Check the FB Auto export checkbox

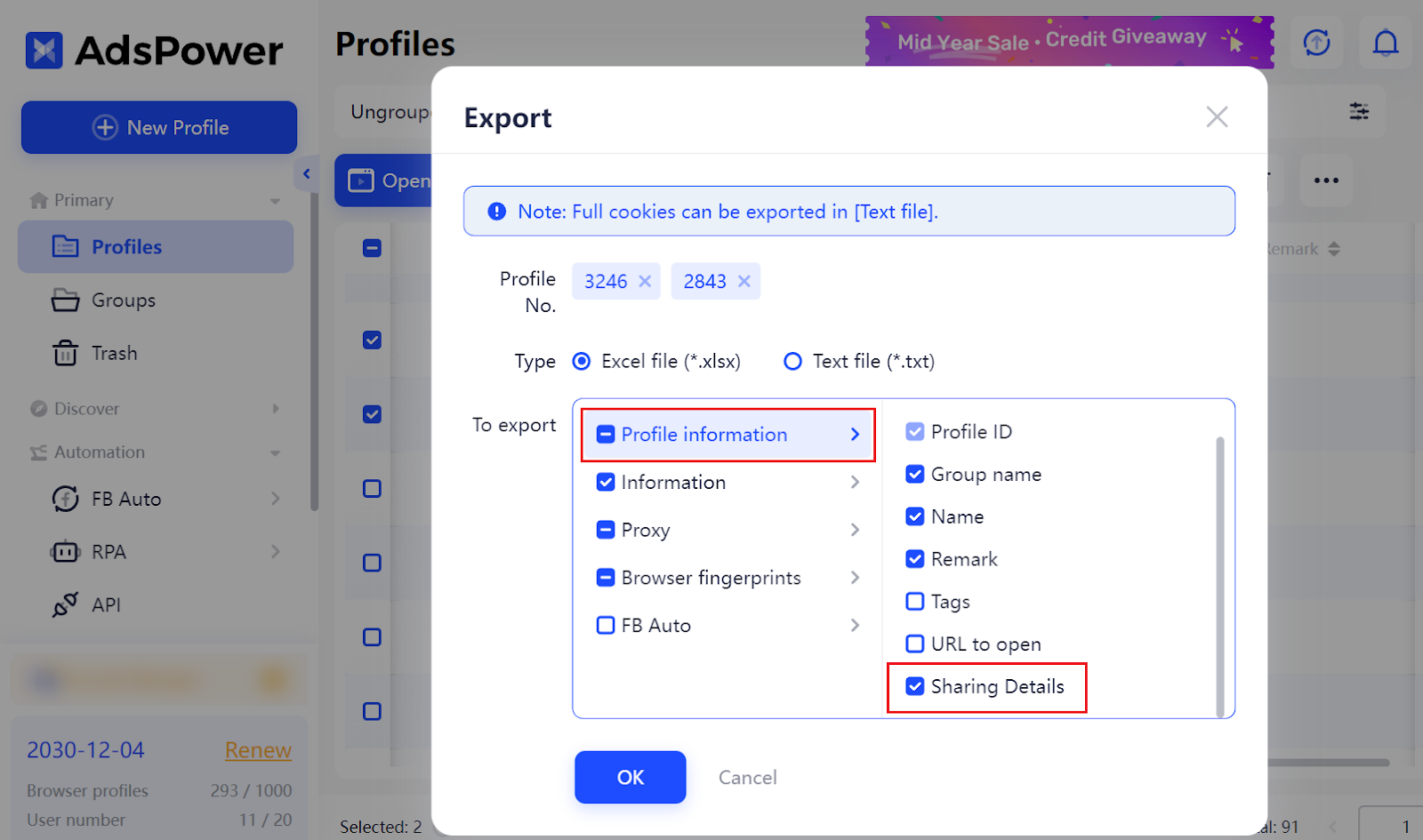click(x=606, y=625)
